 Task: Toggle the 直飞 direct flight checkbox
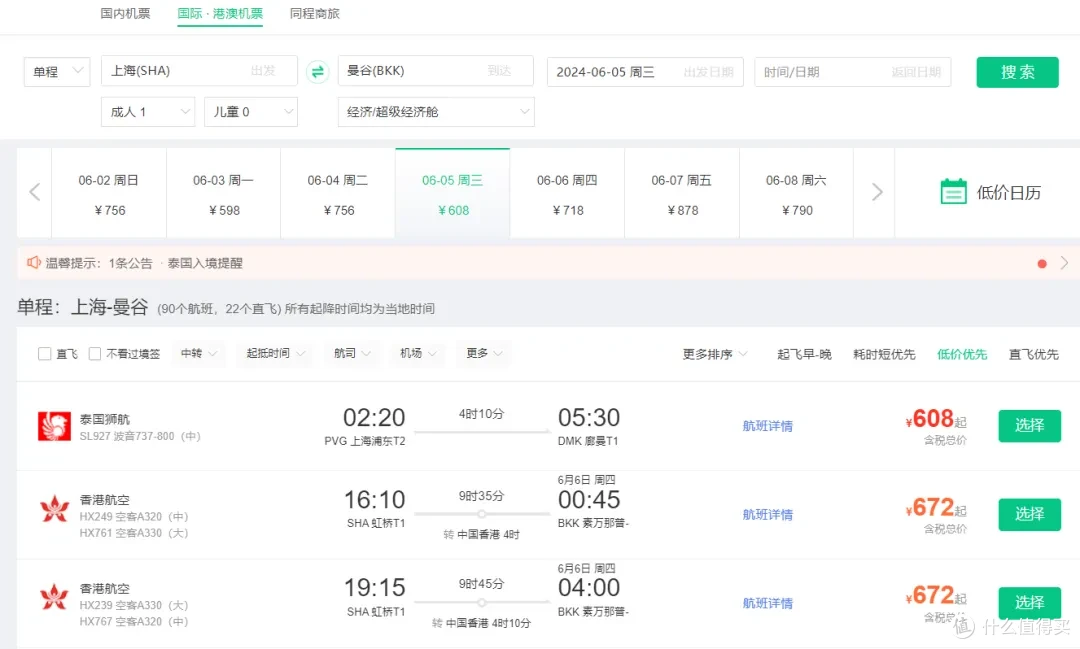click(x=45, y=353)
